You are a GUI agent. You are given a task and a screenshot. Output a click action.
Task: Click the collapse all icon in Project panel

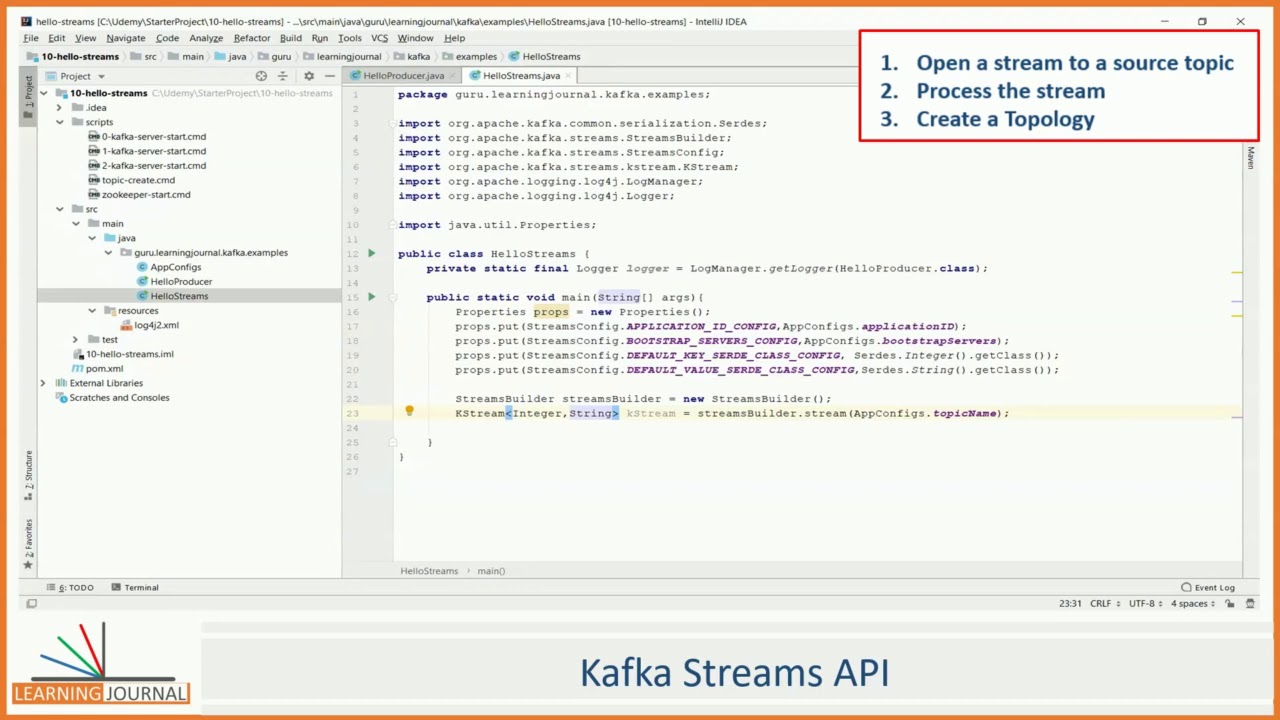[283, 76]
